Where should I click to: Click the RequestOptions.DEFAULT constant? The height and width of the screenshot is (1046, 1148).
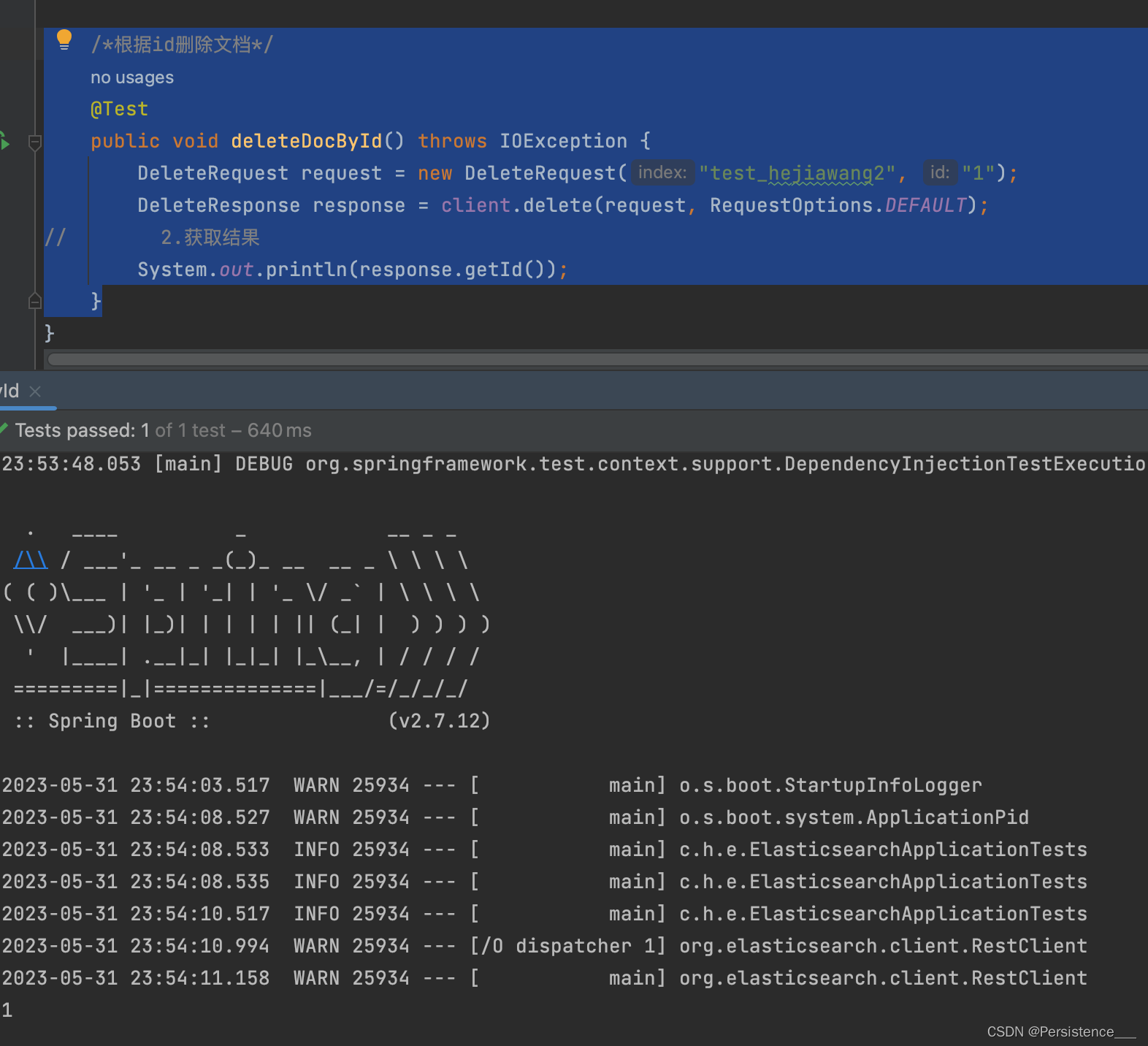coord(838,205)
